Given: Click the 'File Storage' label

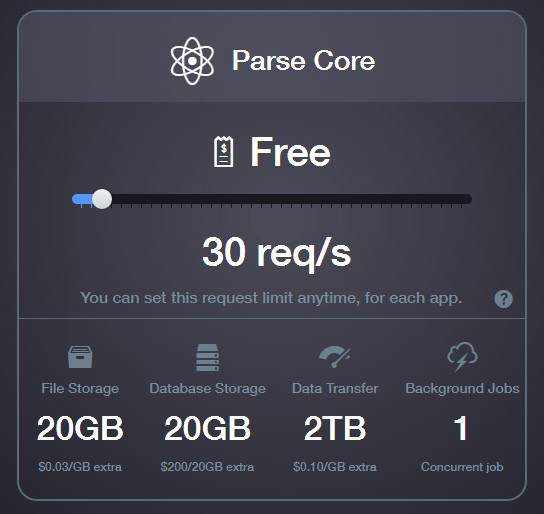Looking at the screenshot, I should point(80,388).
